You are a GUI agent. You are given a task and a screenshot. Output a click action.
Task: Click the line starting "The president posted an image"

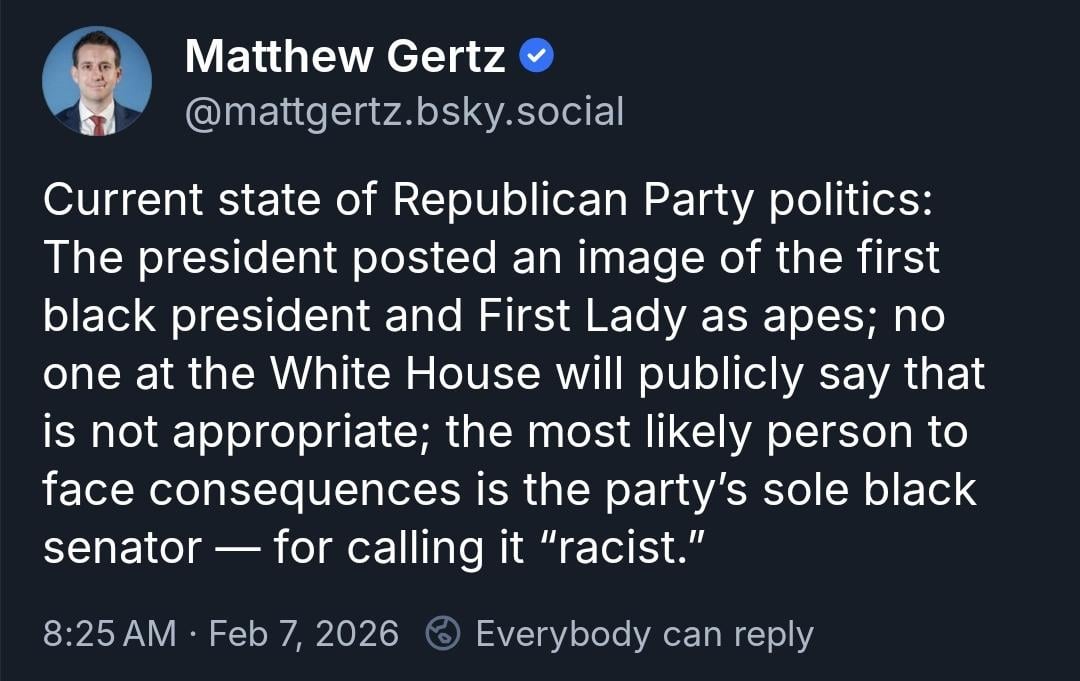pos(492,258)
